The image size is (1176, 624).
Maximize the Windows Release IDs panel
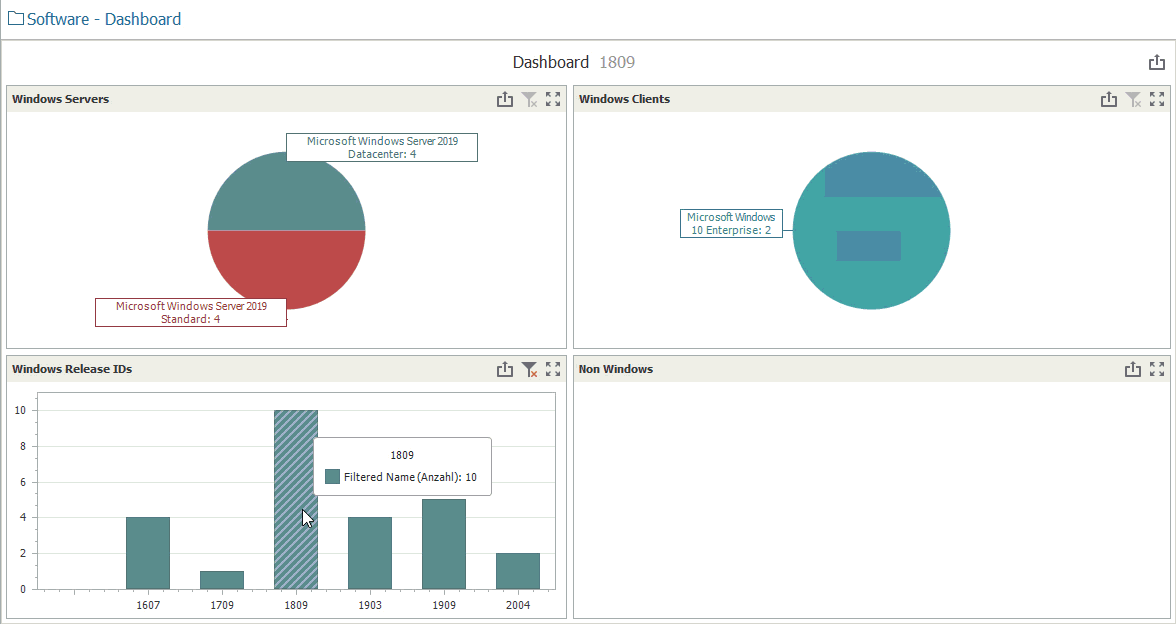click(x=553, y=369)
